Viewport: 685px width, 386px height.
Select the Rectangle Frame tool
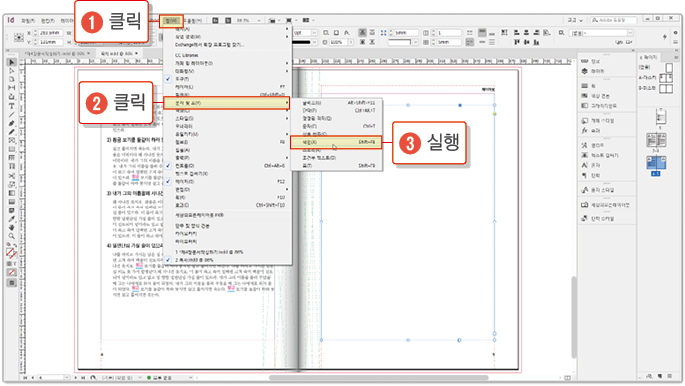pos(12,141)
